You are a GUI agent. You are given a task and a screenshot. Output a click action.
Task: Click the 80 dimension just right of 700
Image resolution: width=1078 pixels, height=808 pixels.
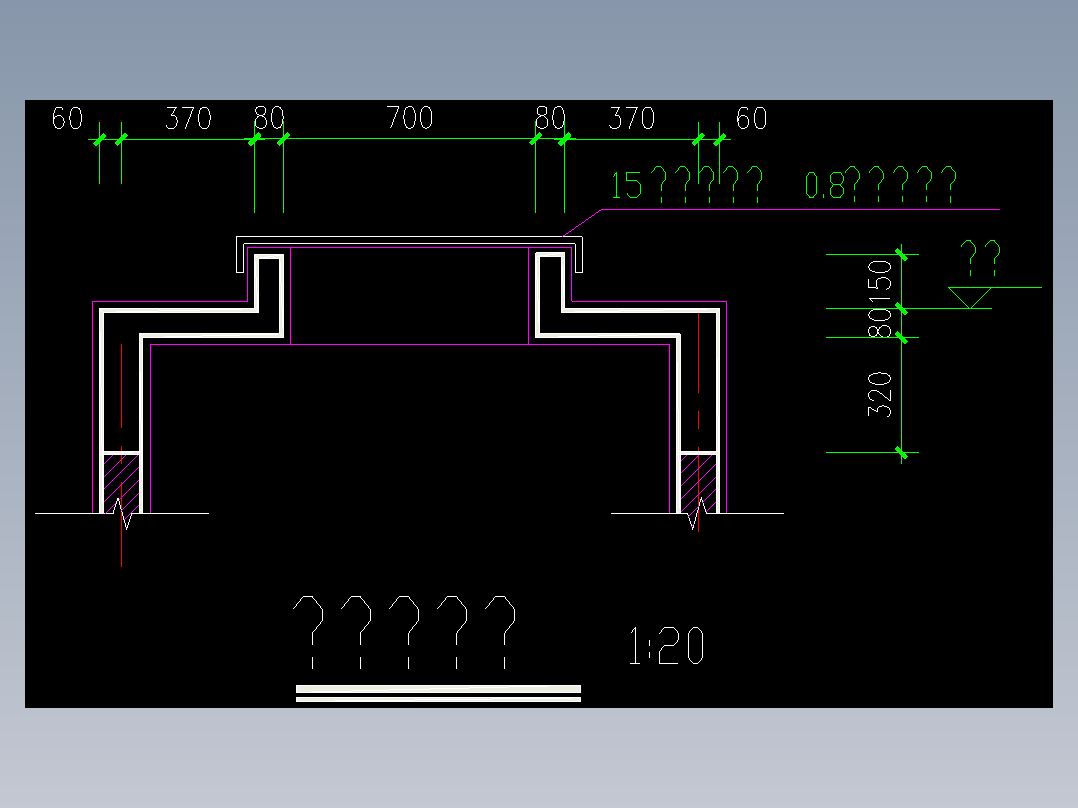550,118
